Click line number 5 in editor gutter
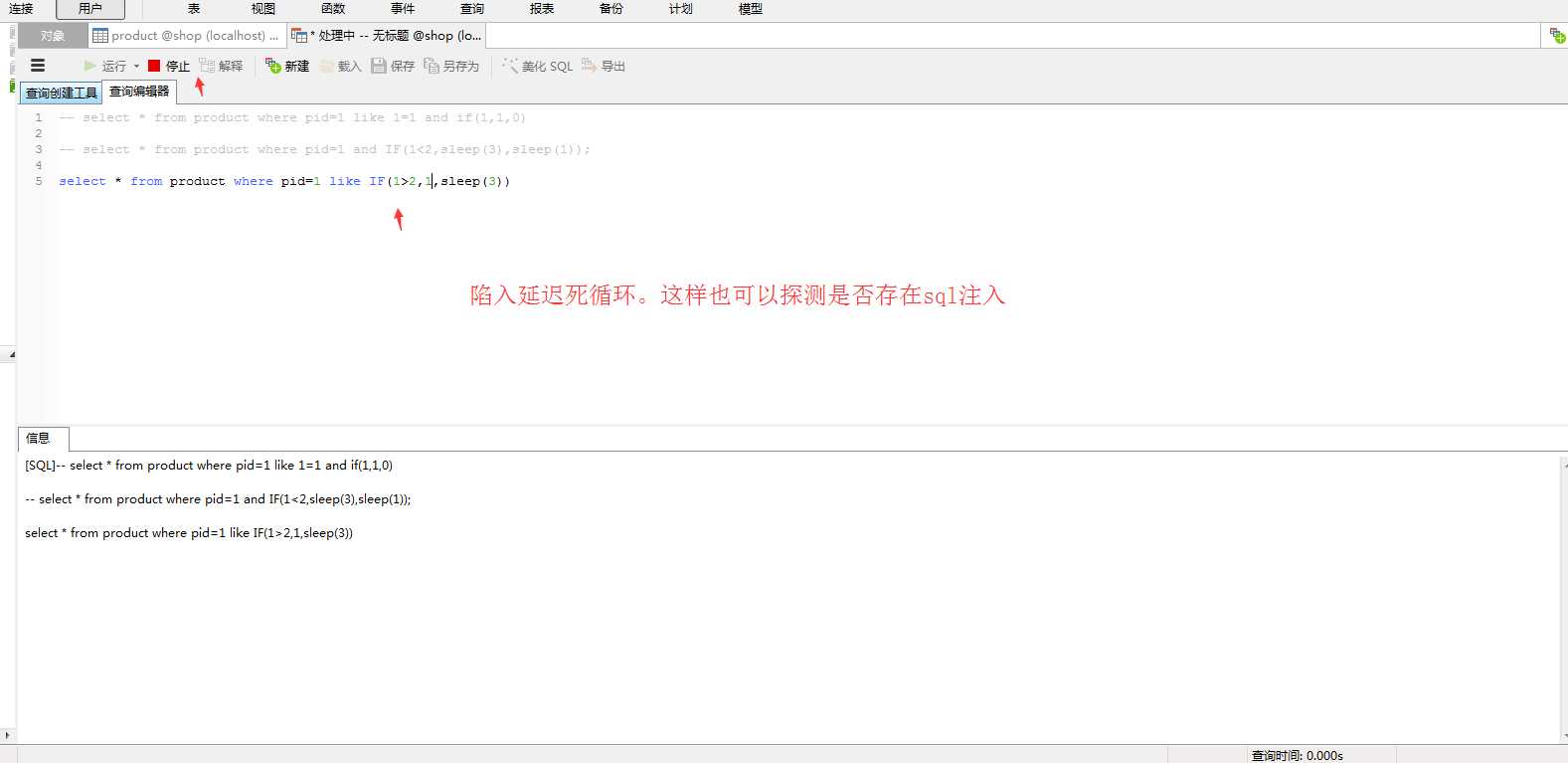 pyautogui.click(x=39, y=181)
